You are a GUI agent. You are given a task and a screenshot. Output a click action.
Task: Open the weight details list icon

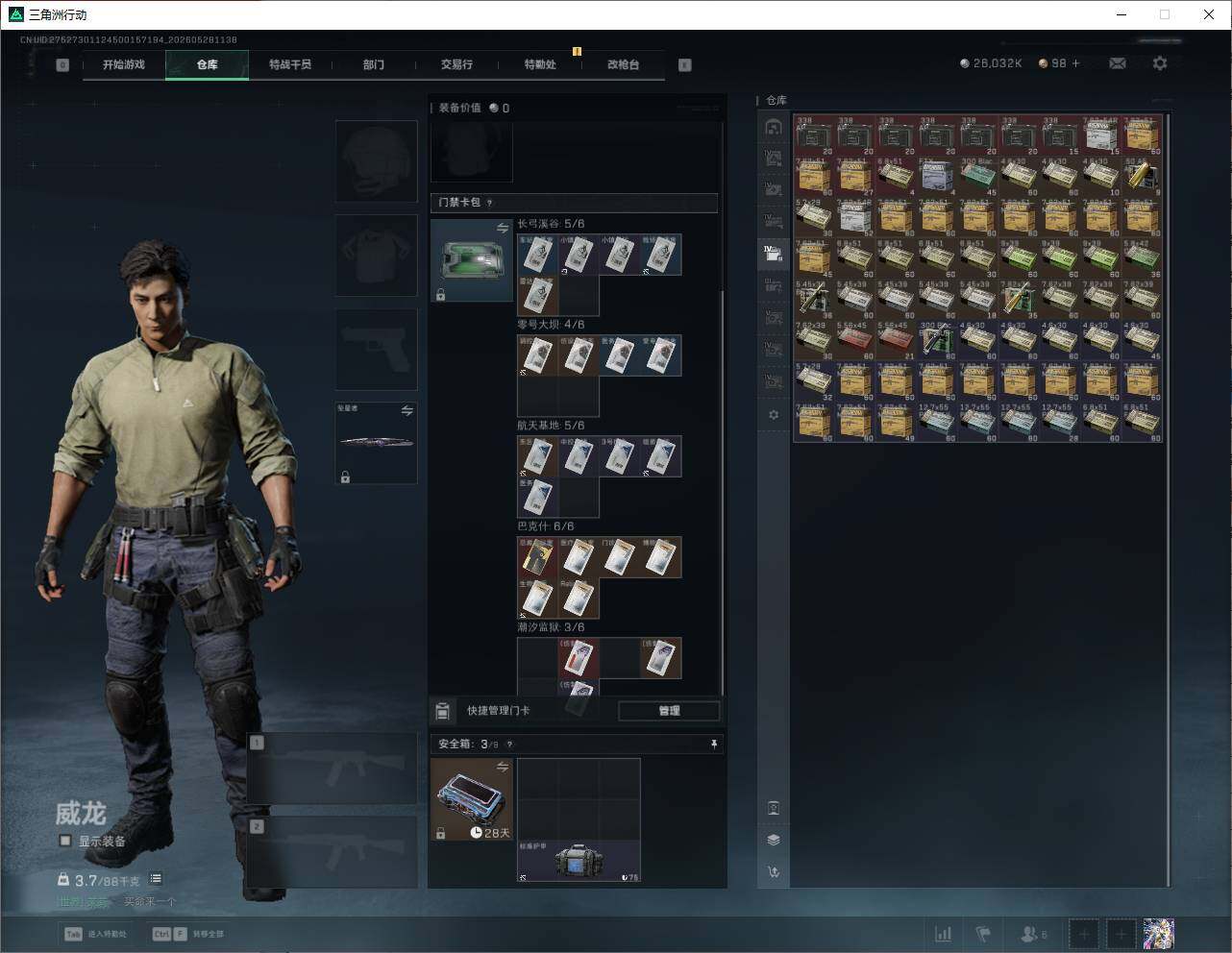(x=156, y=879)
